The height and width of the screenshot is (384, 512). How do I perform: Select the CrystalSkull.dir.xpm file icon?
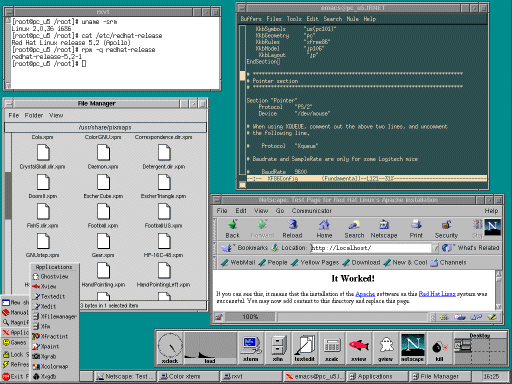[43, 153]
